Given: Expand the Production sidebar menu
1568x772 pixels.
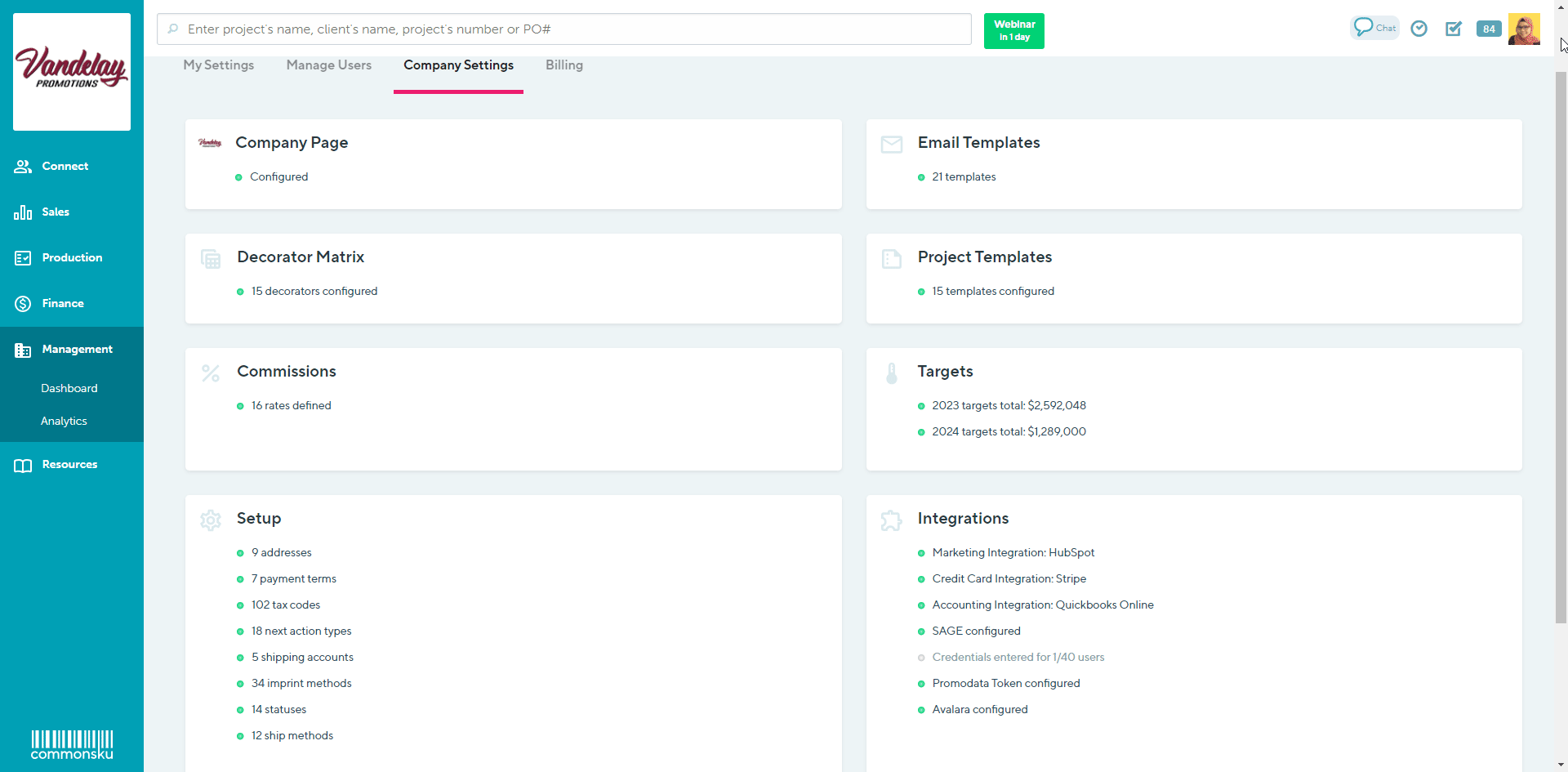Looking at the screenshot, I should pyautogui.click(x=72, y=257).
